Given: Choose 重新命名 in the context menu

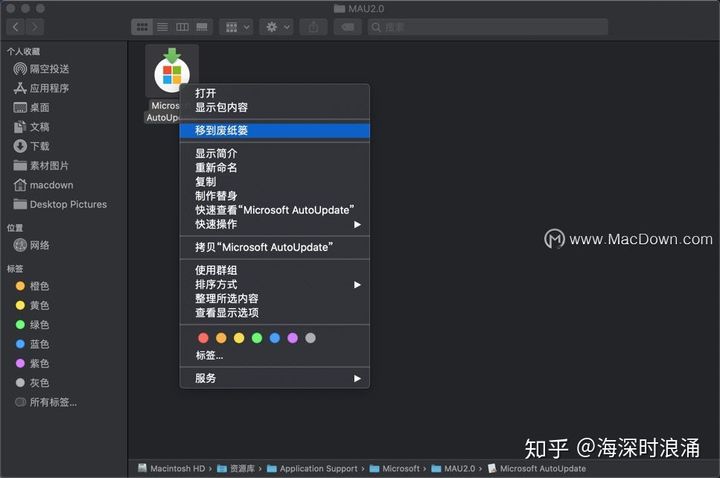Looking at the screenshot, I should (x=275, y=168).
